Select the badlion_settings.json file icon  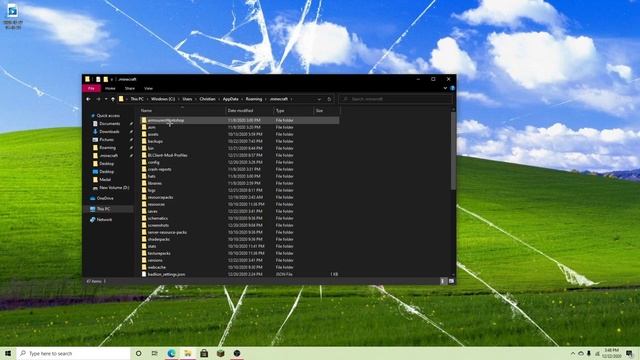pyautogui.click(x=144, y=274)
